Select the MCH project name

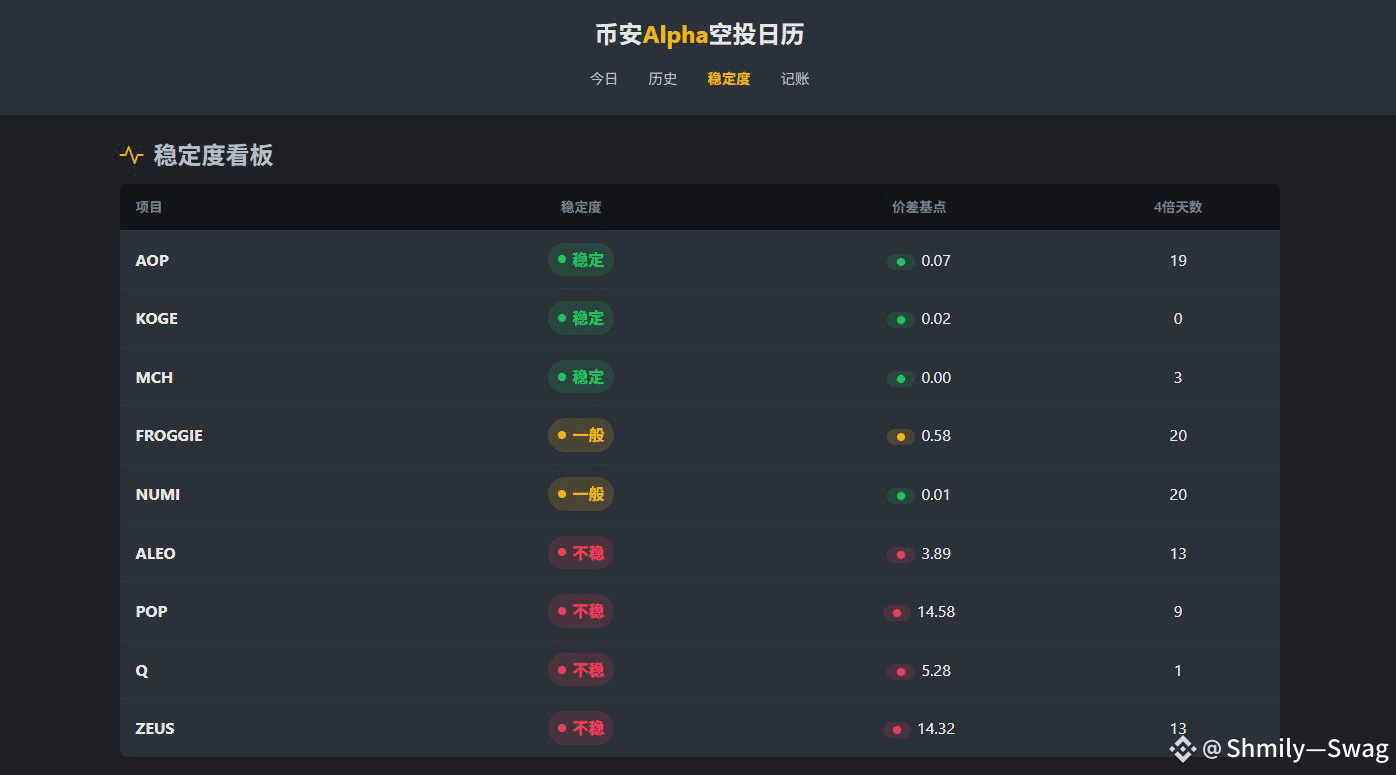click(x=154, y=377)
